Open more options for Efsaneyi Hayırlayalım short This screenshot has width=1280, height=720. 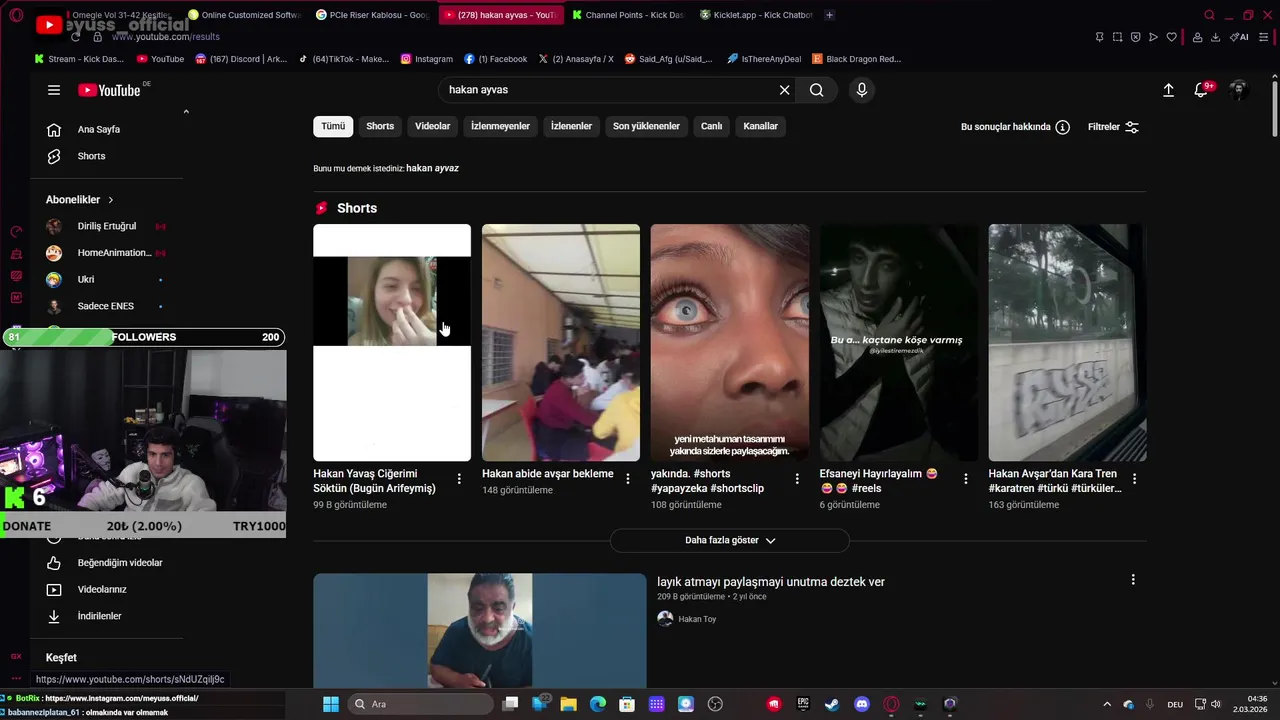(x=966, y=479)
